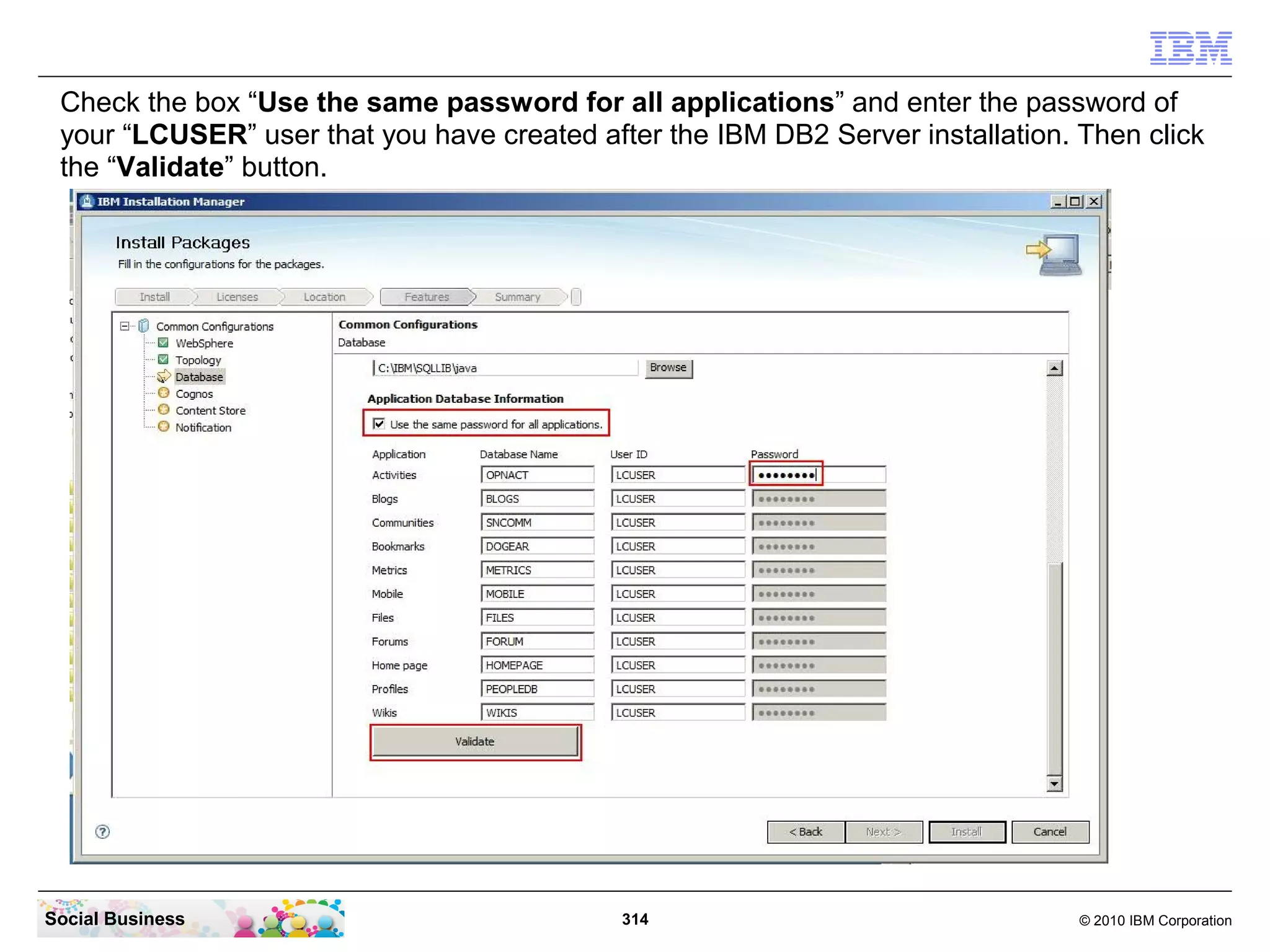Click the Cognos status icon
Screen dimensions: 1270x952
(164, 393)
